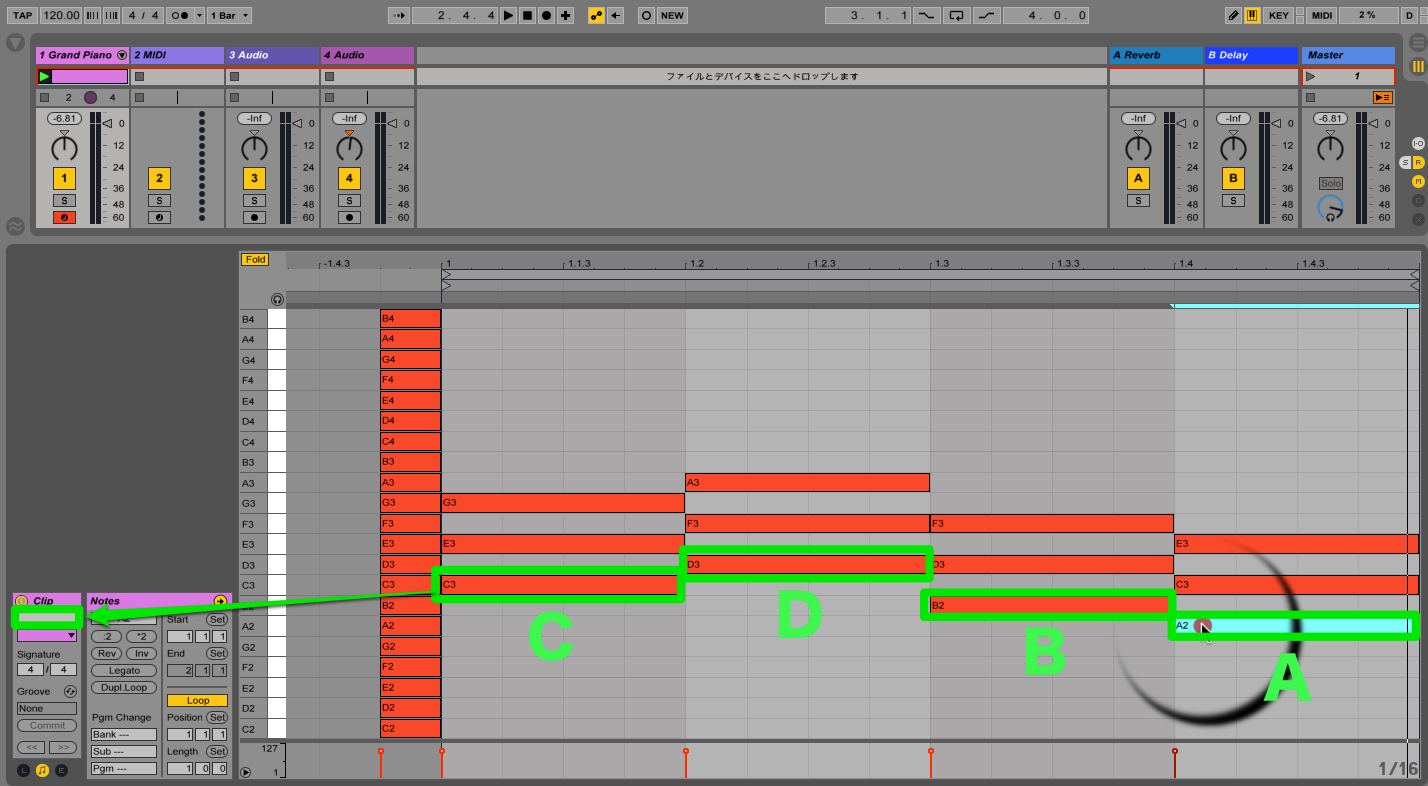Open the quantization 1 Bar dropdown
The width and height of the screenshot is (1428, 786).
click(x=230, y=16)
